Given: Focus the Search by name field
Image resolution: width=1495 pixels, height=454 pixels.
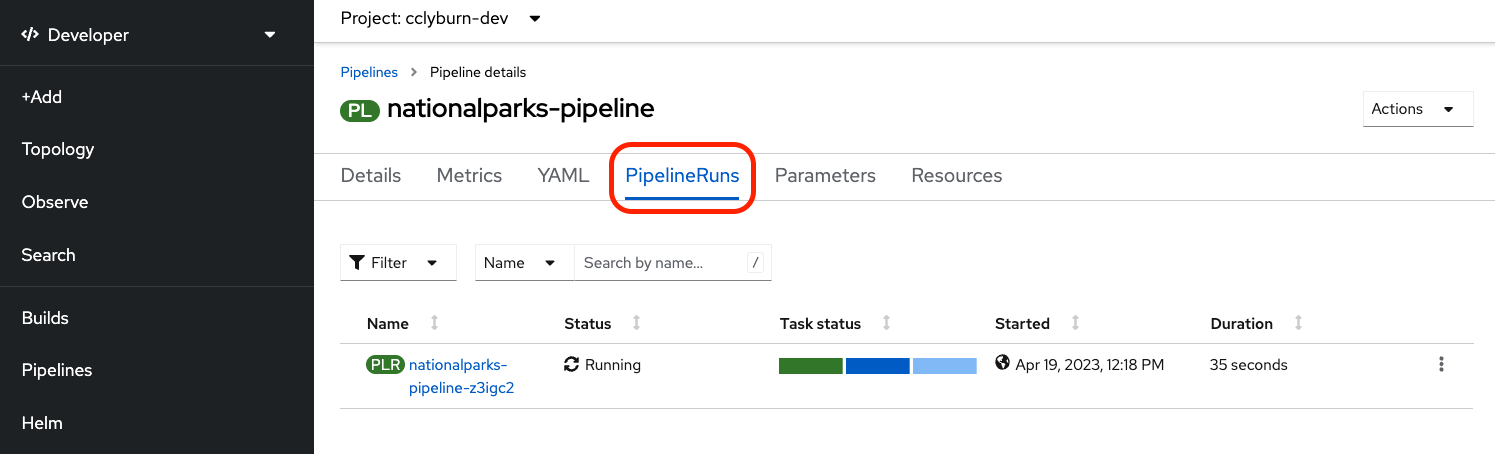Looking at the screenshot, I should [662, 263].
